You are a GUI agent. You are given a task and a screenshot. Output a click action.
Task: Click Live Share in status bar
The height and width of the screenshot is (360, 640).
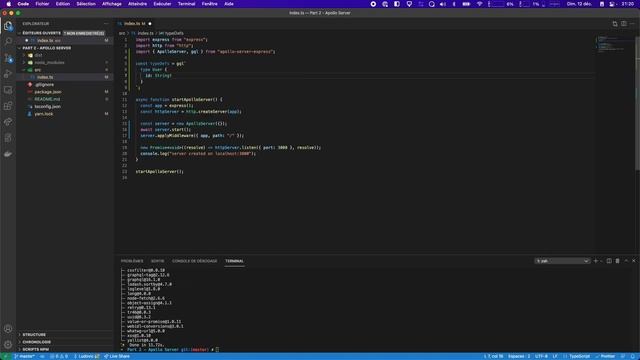(x=117, y=356)
